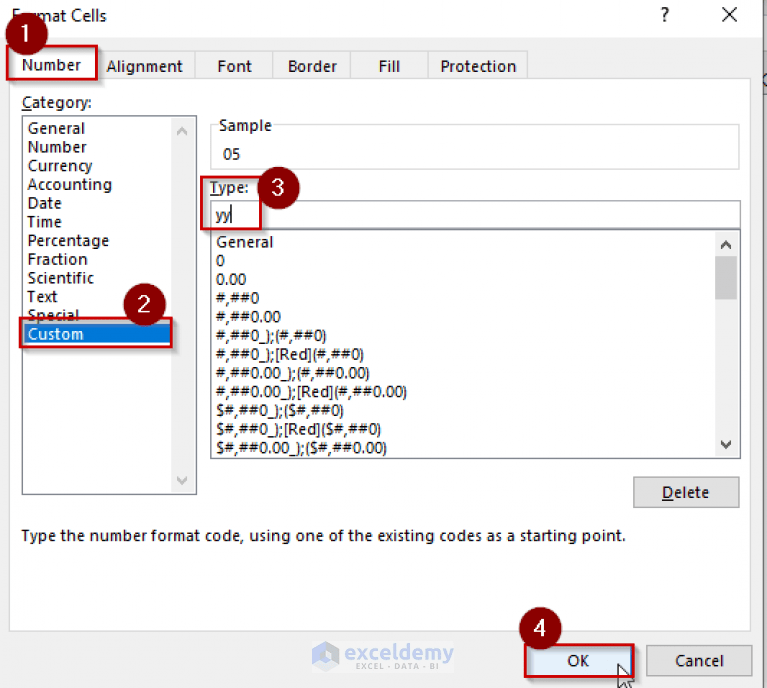Click the Delete button
767x688 pixels.
click(x=686, y=492)
